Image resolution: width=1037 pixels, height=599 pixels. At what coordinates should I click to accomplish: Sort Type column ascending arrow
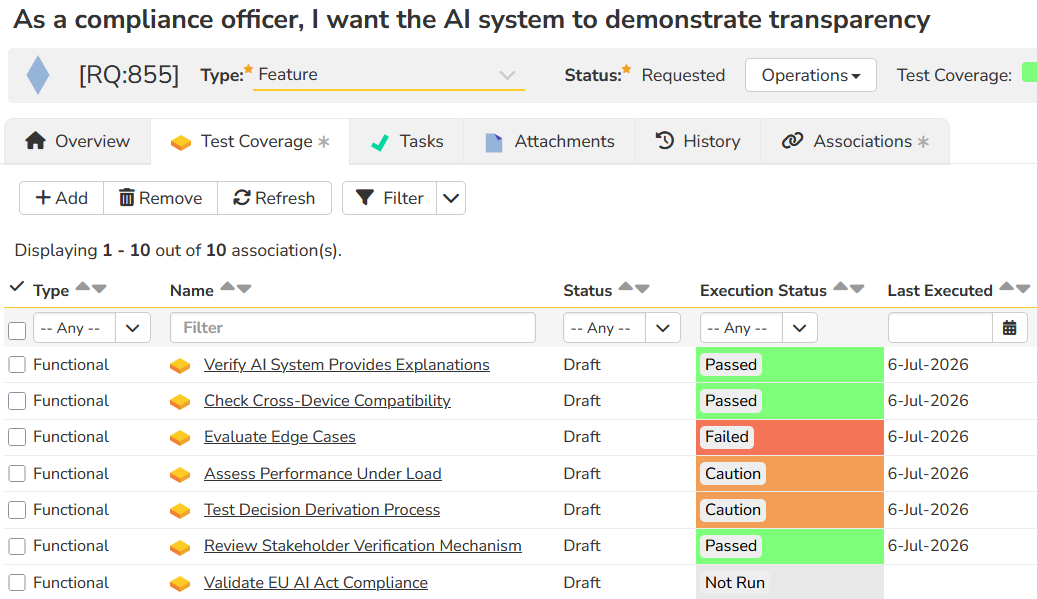click(83, 286)
